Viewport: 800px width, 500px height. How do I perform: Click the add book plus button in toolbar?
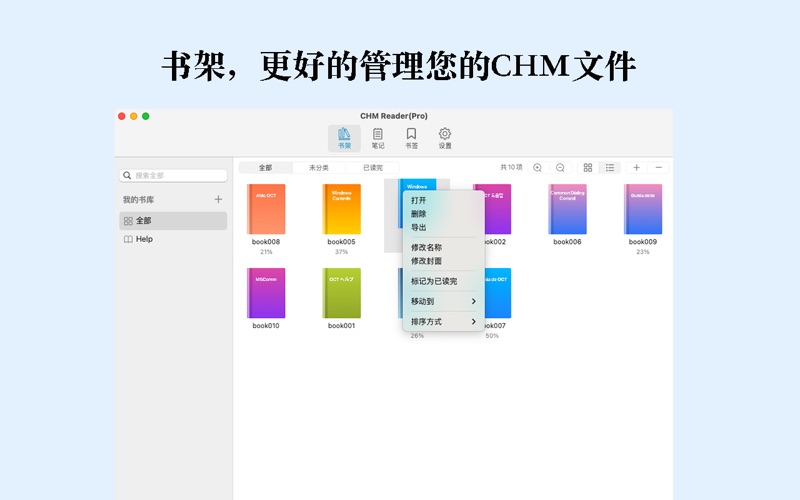point(637,168)
